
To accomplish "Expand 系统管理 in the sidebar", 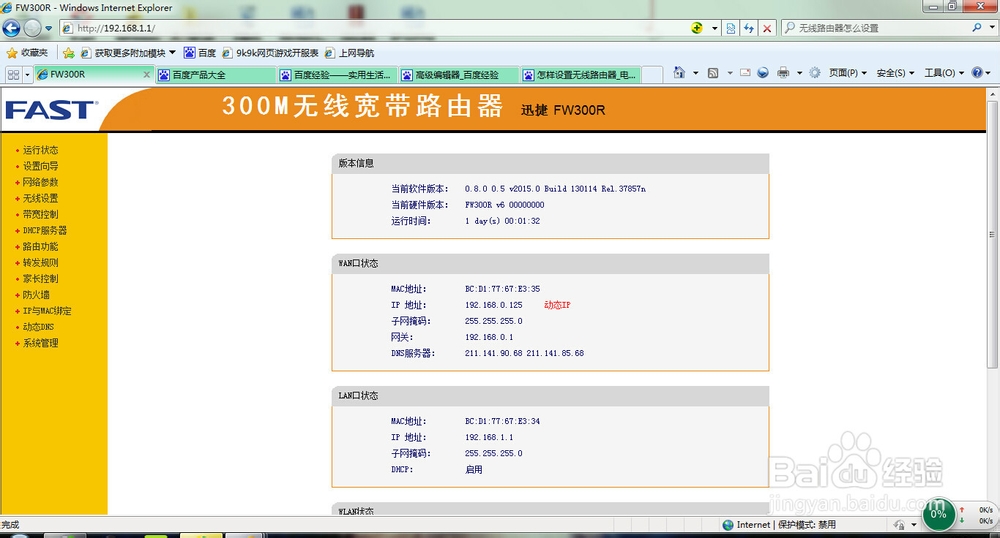I will 40,343.
